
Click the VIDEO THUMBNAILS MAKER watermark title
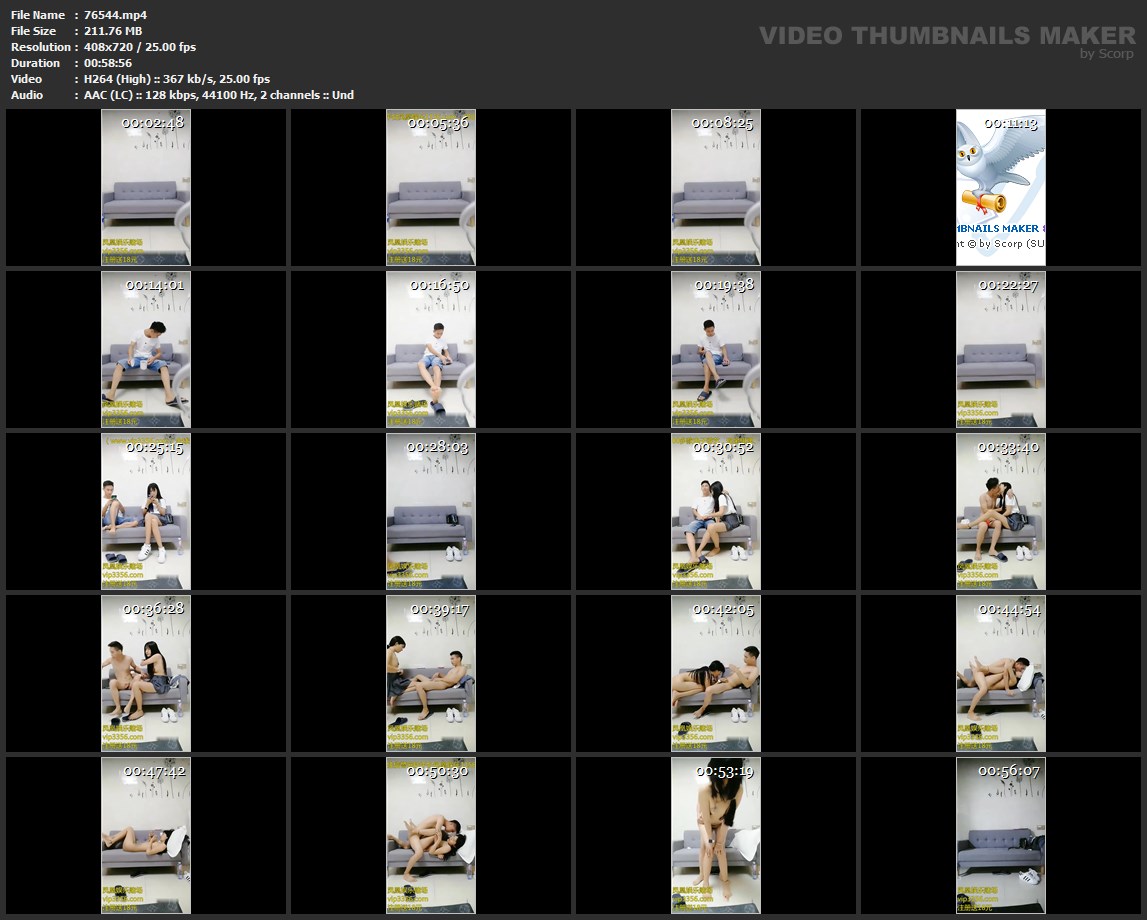pos(947,36)
